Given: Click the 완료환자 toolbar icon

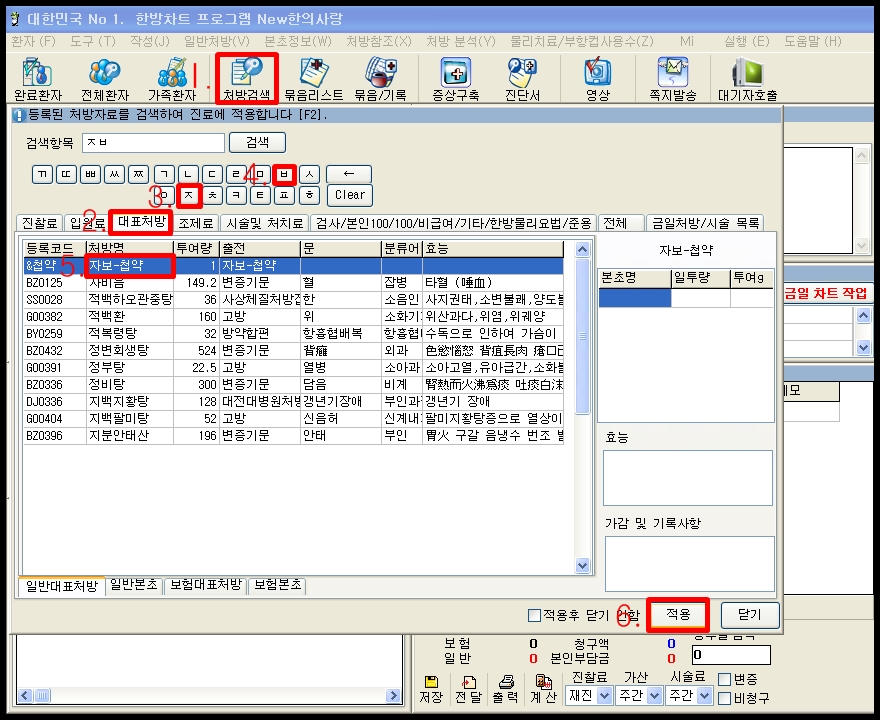Looking at the screenshot, I should click(38, 78).
